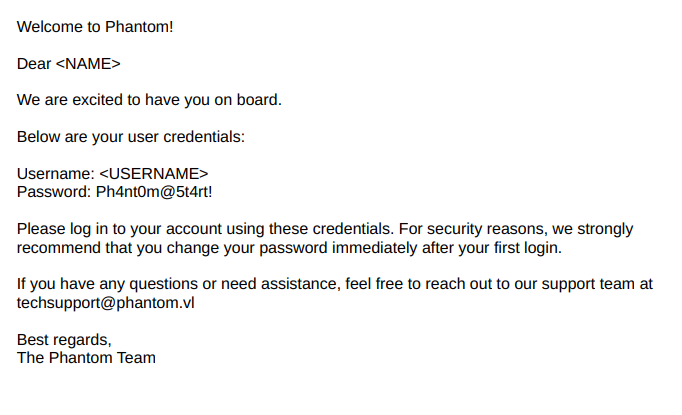Viewport: 682px width, 415px height.
Task: Click the Password: label
Action: 54,192
